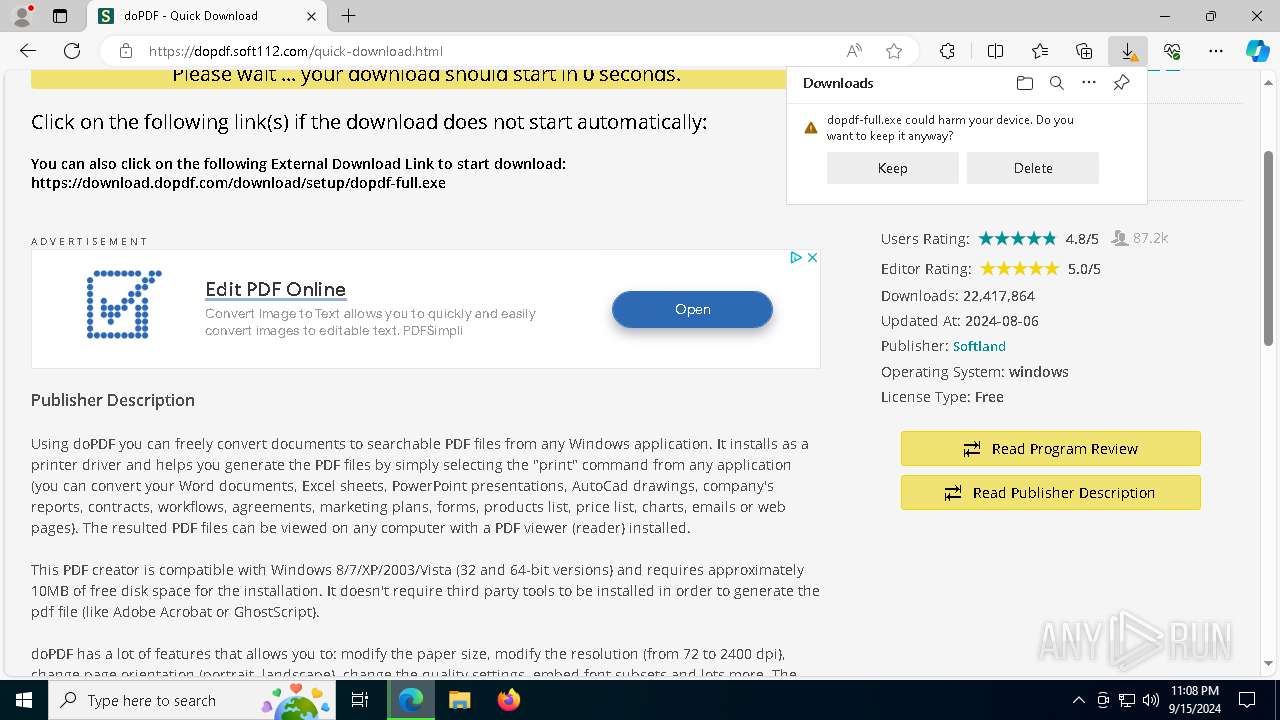
Task: Toggle Split screen icon
Action: point(995,51)
